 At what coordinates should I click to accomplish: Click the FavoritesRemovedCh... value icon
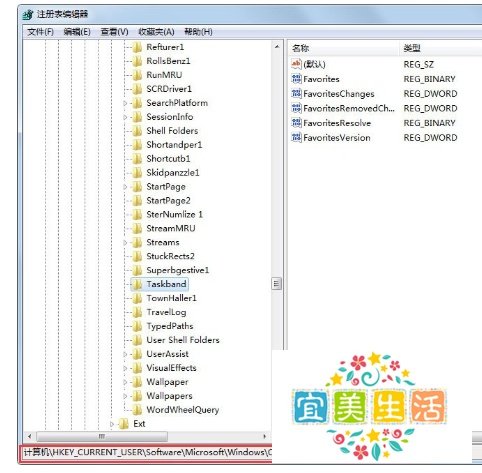[x=296, y=108]
